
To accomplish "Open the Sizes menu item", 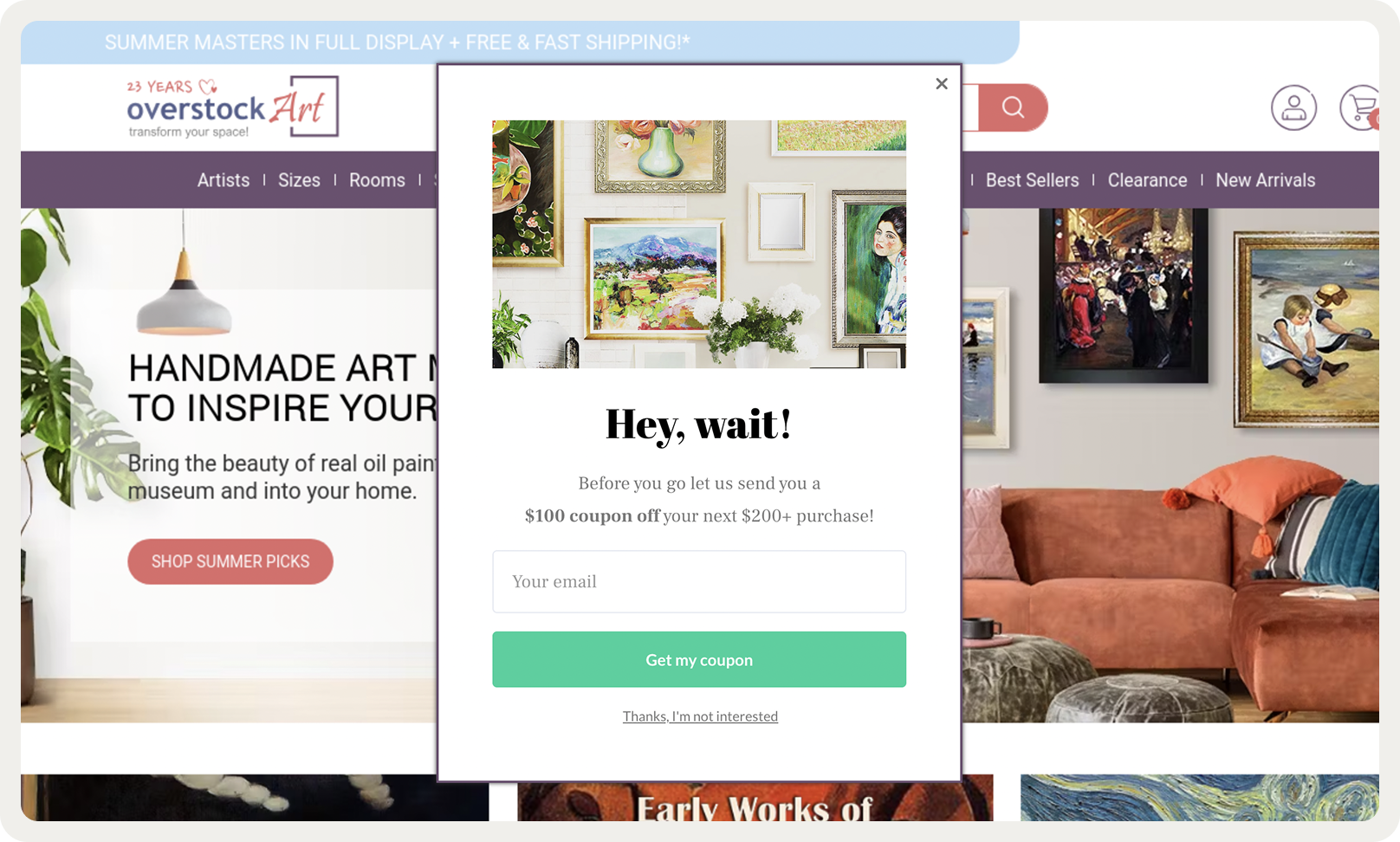I will click(299, 180).
